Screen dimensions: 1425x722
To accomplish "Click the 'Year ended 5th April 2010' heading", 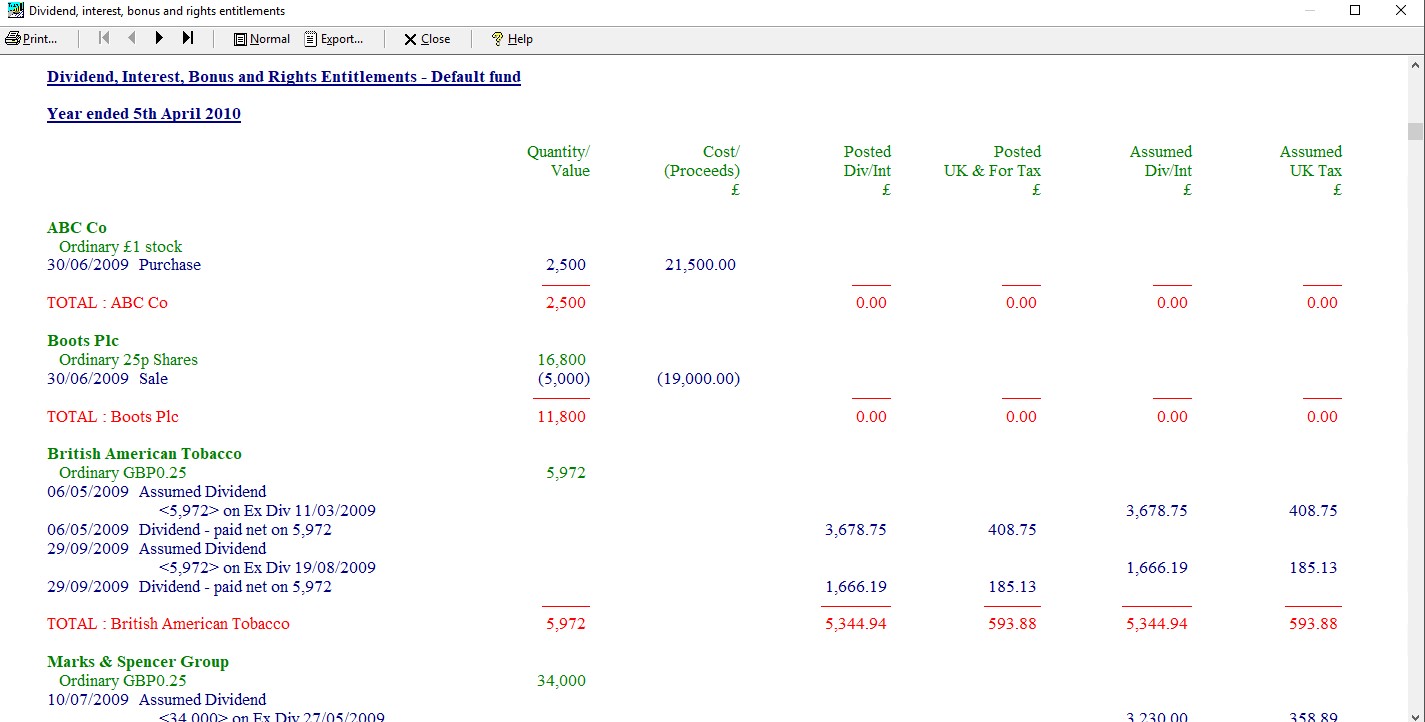I will click(144, 114).
